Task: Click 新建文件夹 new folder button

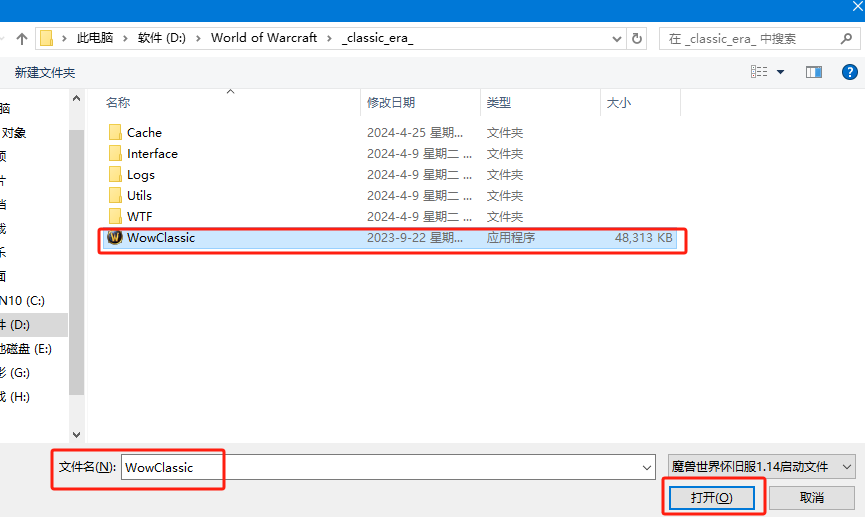Action: click(45, 72)
